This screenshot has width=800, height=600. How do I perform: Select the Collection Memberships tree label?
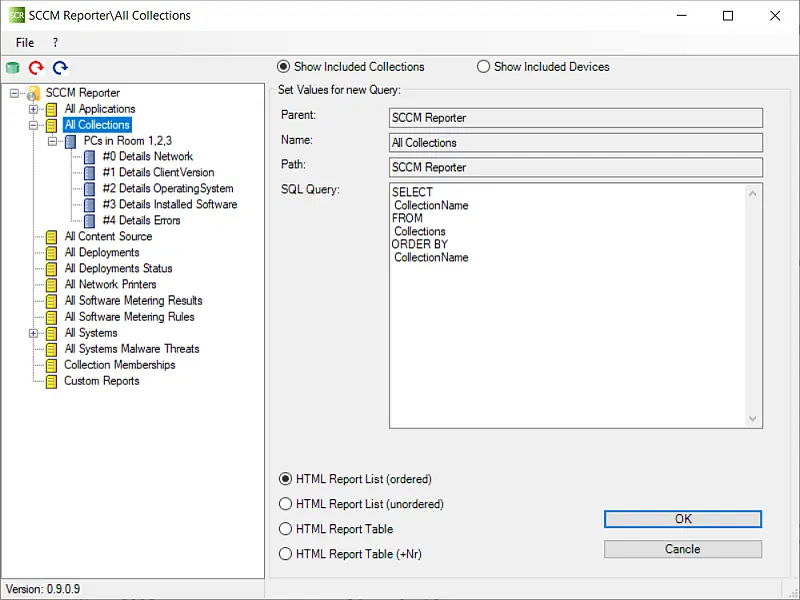tap(119, 365)
